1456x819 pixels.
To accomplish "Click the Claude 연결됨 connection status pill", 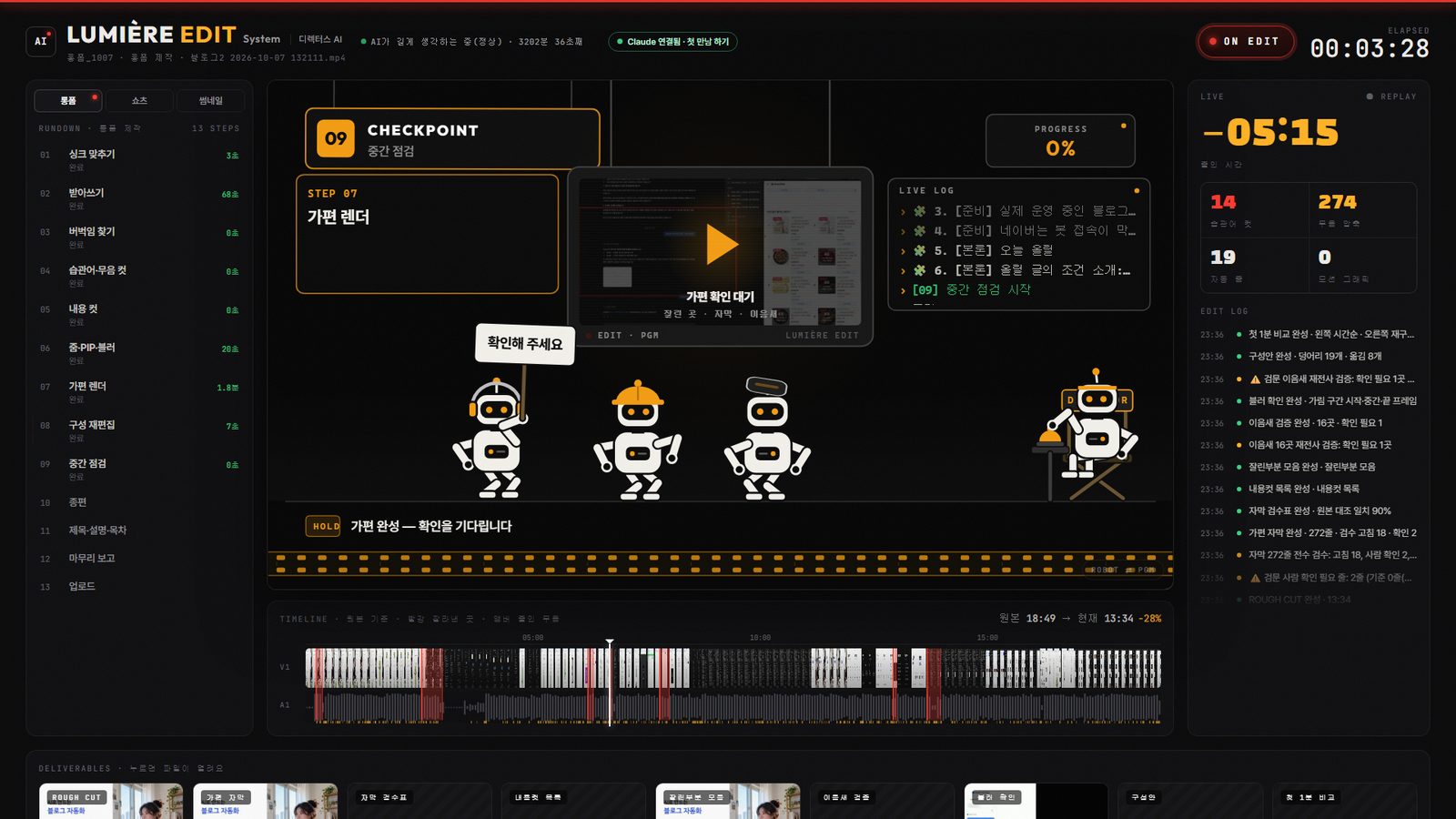I will (672, 42).
